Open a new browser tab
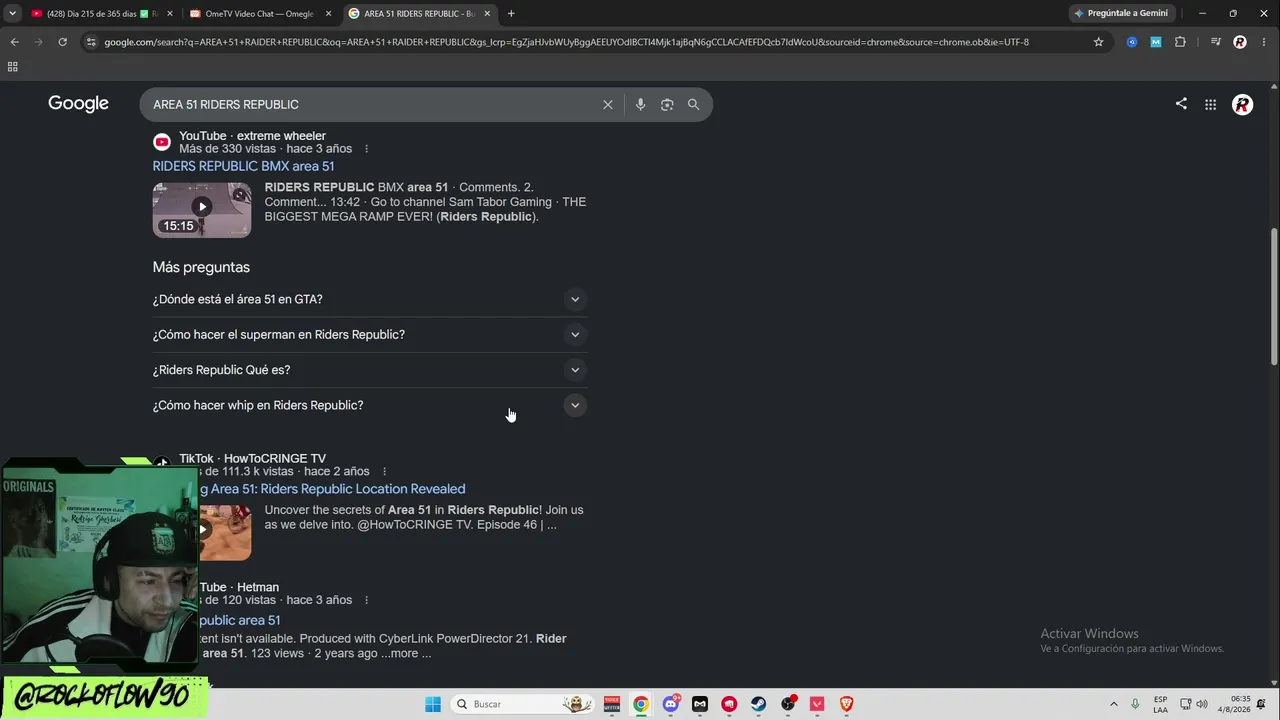This screenshot has height=720, width=1280. [511, 13]
